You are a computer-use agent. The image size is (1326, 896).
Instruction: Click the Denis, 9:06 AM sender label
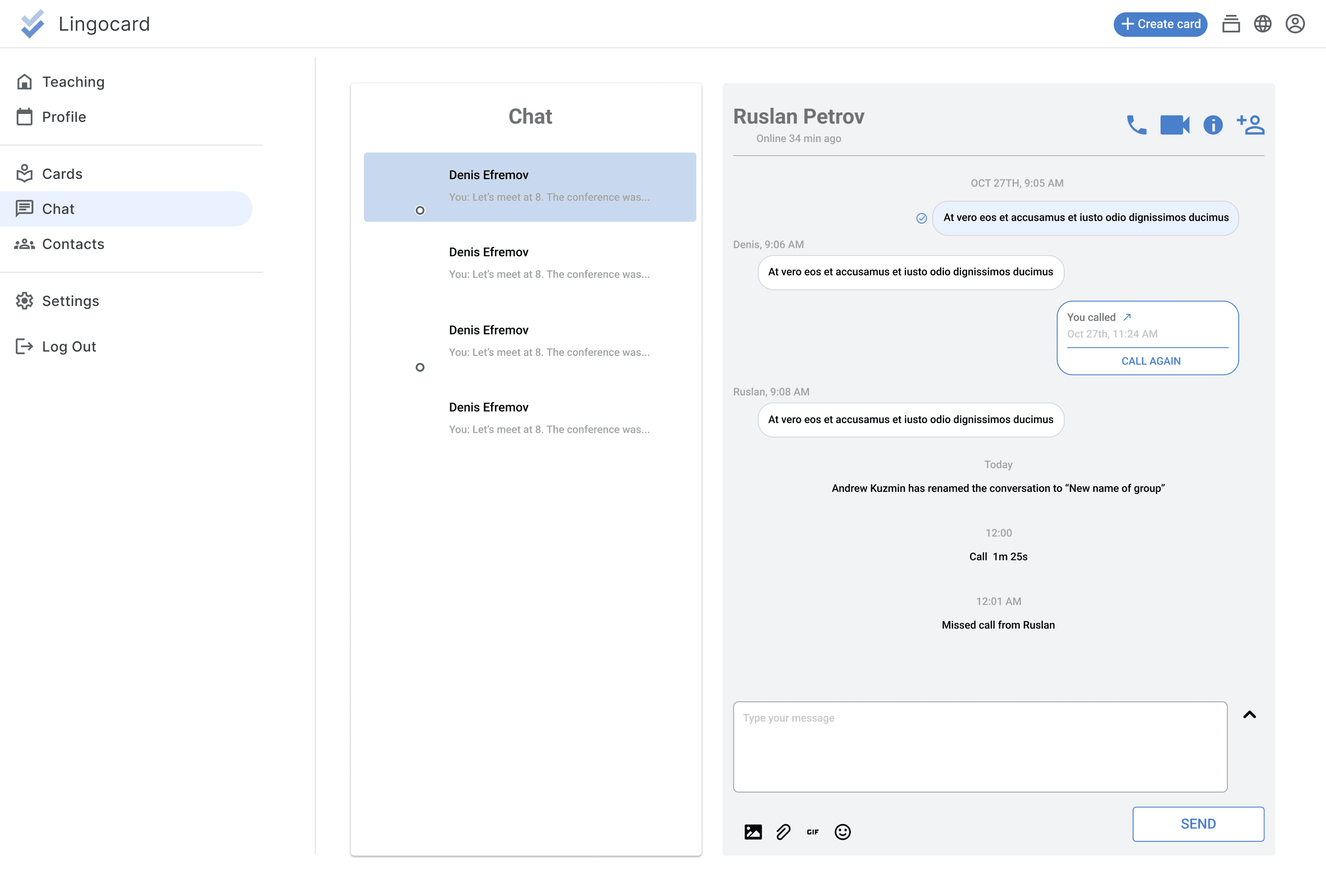[768, 245]
